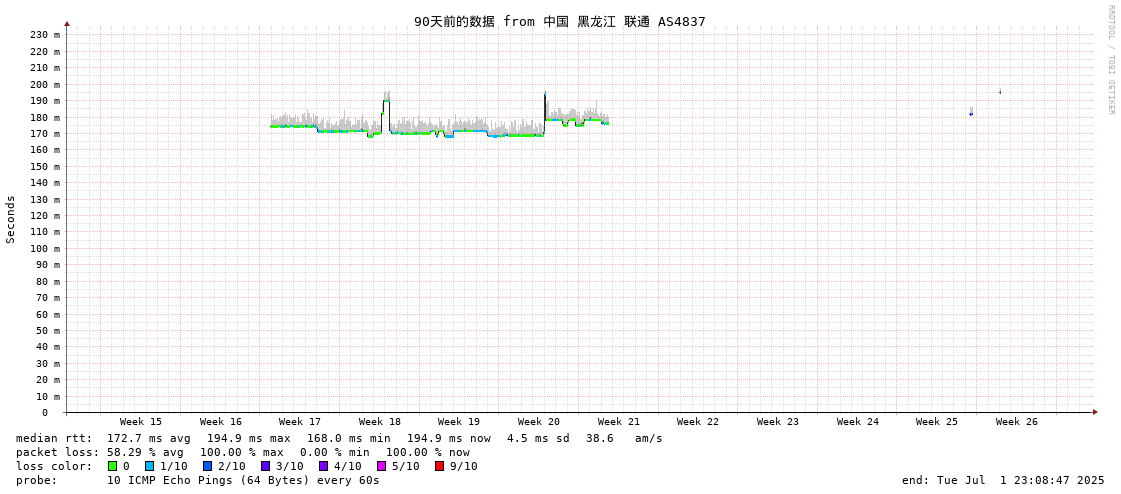This screenshot has width=1121, height=494.
Task: Click the Week 19 axis label
Action: (x=459, y=422)
